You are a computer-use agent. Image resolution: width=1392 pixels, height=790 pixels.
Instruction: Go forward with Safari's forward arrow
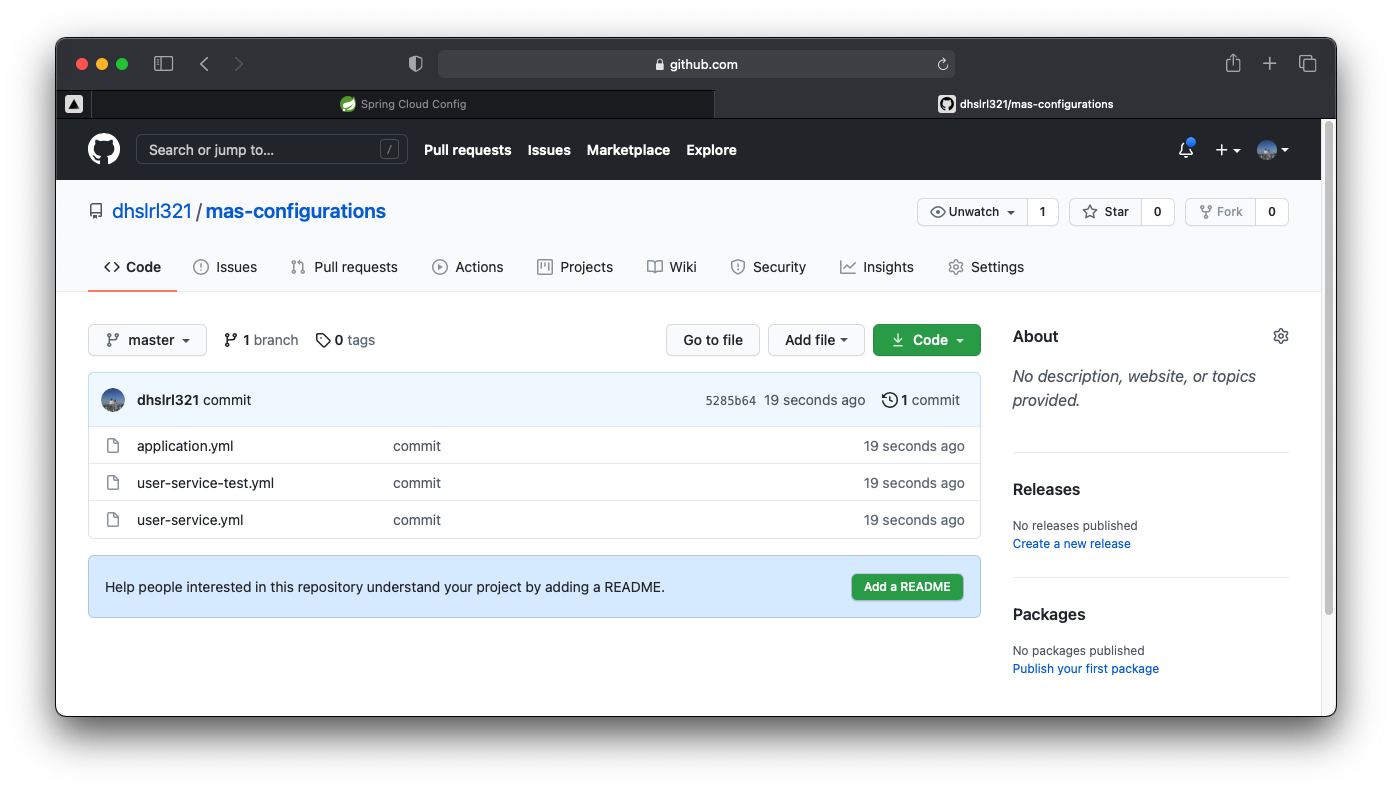(x=238, y=64)
